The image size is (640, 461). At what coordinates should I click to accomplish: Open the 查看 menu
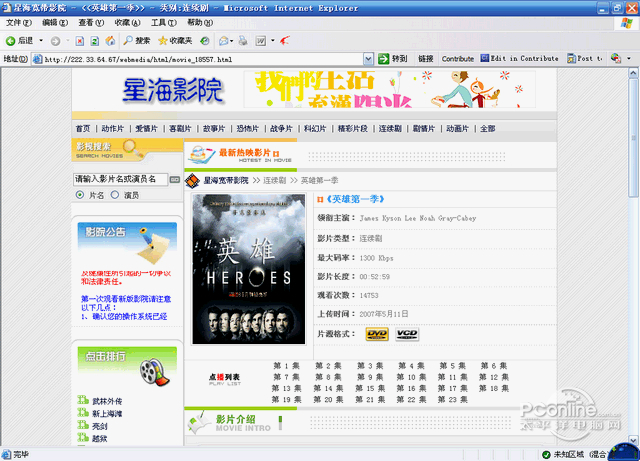tap(91, 22)
